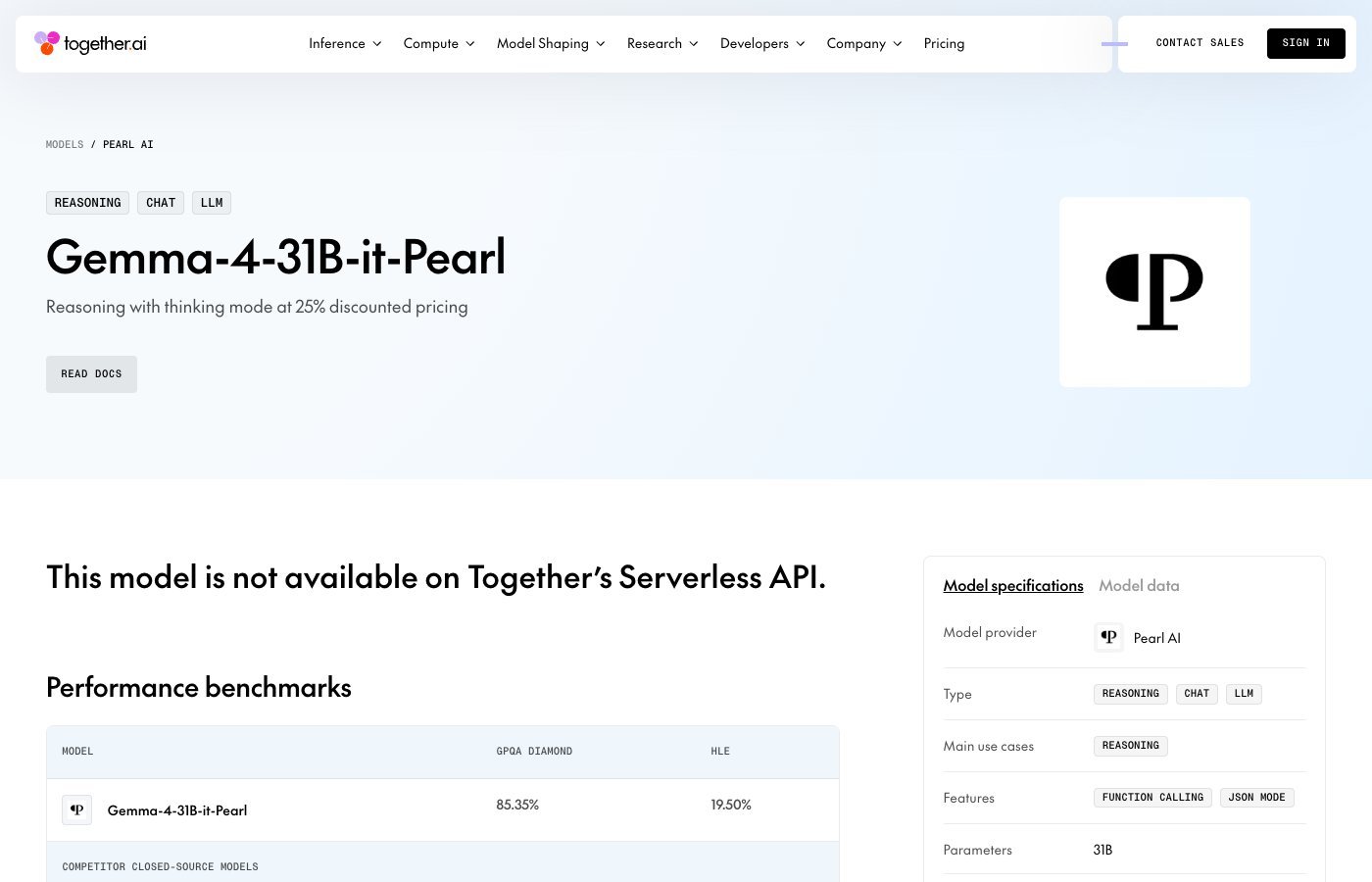
Task: Click the Pearl AI provider name
Action: coord(1156,638)
